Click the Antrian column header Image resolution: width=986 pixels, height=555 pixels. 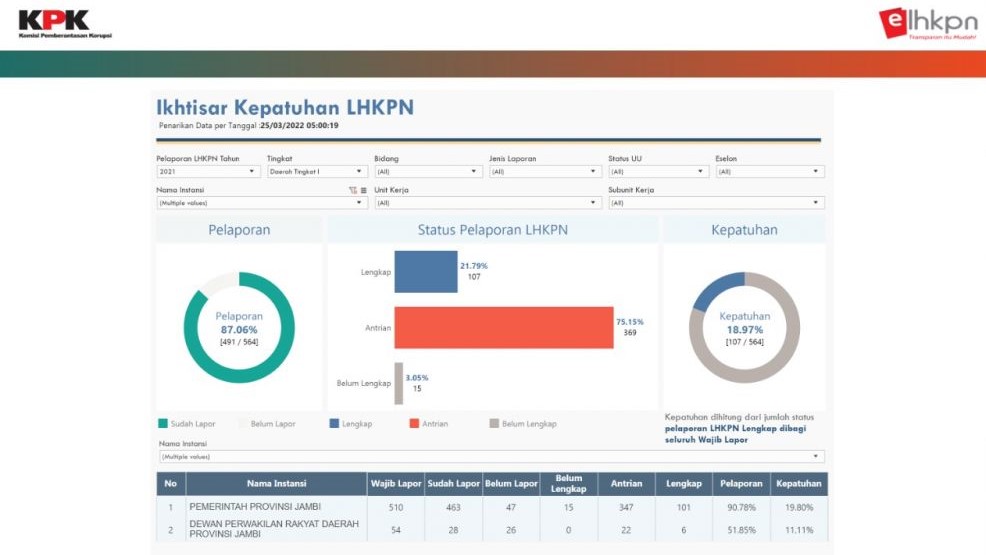(626, 483)
